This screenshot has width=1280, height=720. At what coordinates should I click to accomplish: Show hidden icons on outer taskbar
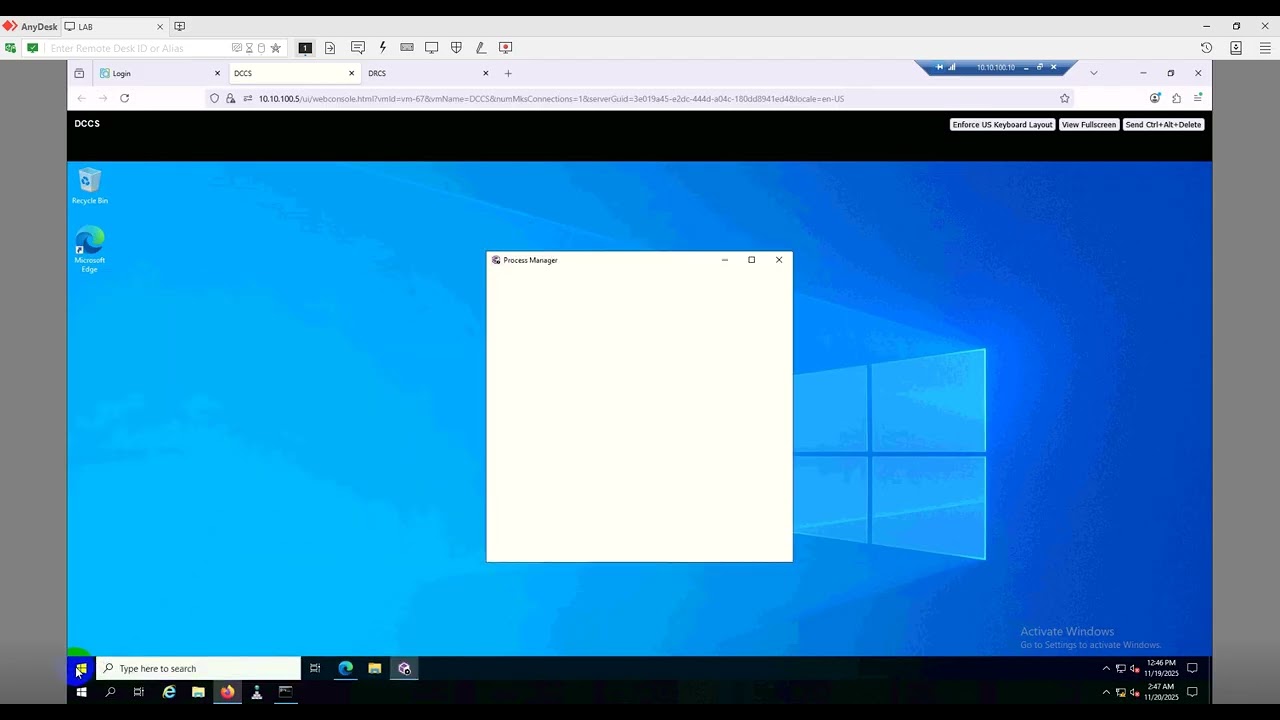tap(1106, 692)
